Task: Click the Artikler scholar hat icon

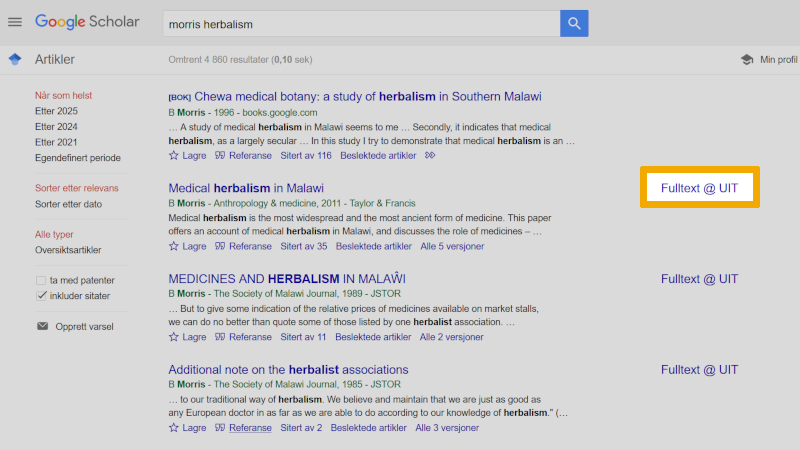Action: pos(15,60)
